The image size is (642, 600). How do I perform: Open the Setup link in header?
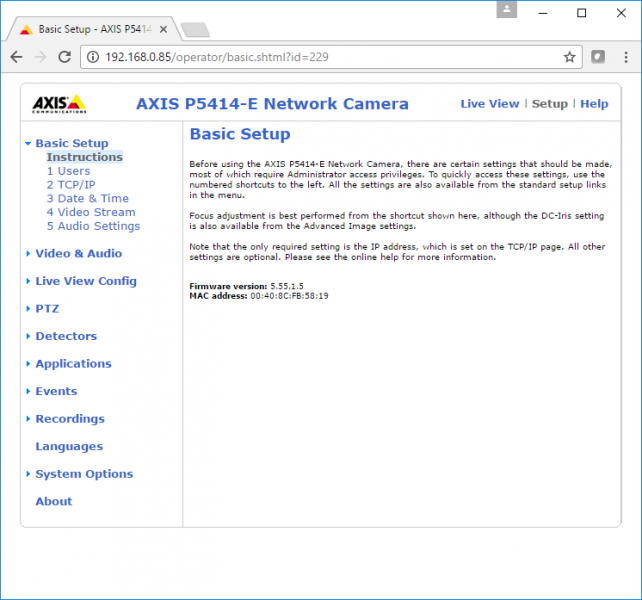click(549, 104)
